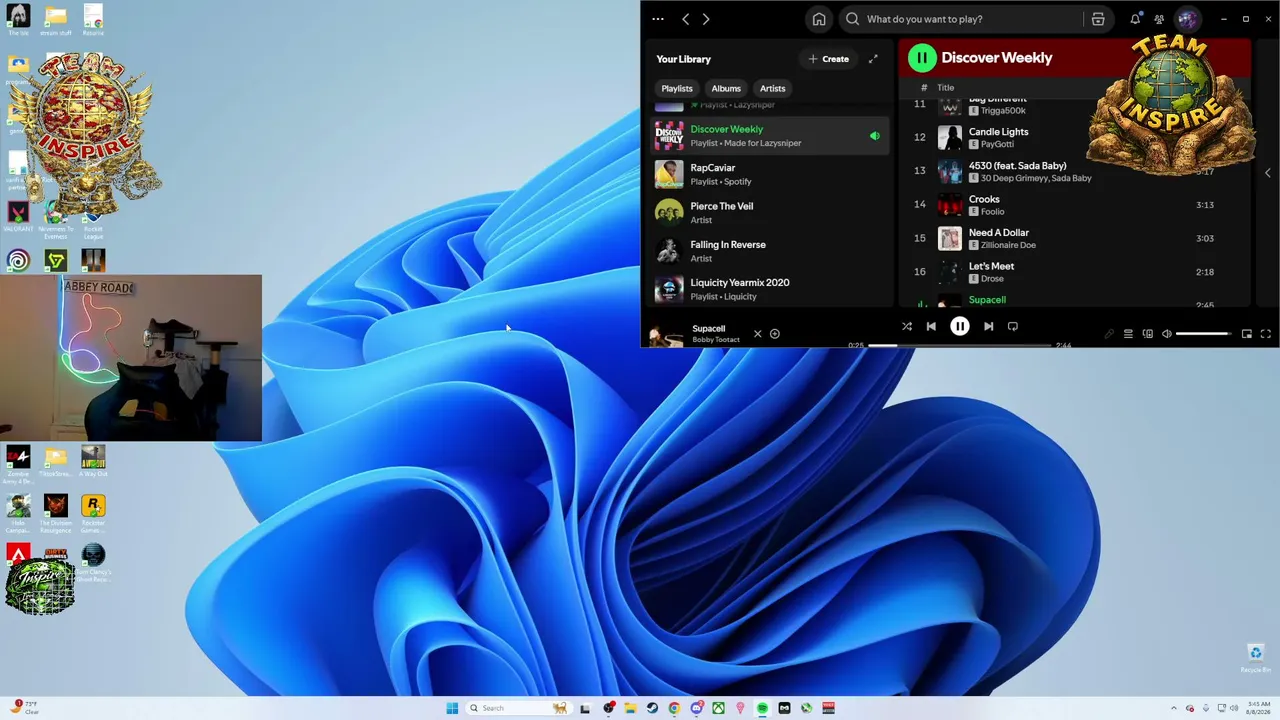This screenshot has height=720, width=1280.
Task: Open the Spotify miniplayer
Action: click(1247, 334)
